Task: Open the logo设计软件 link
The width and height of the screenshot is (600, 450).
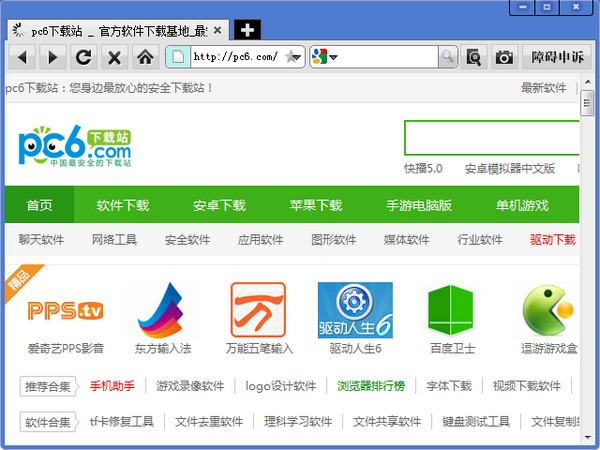Action: click(x=281, y=386)
